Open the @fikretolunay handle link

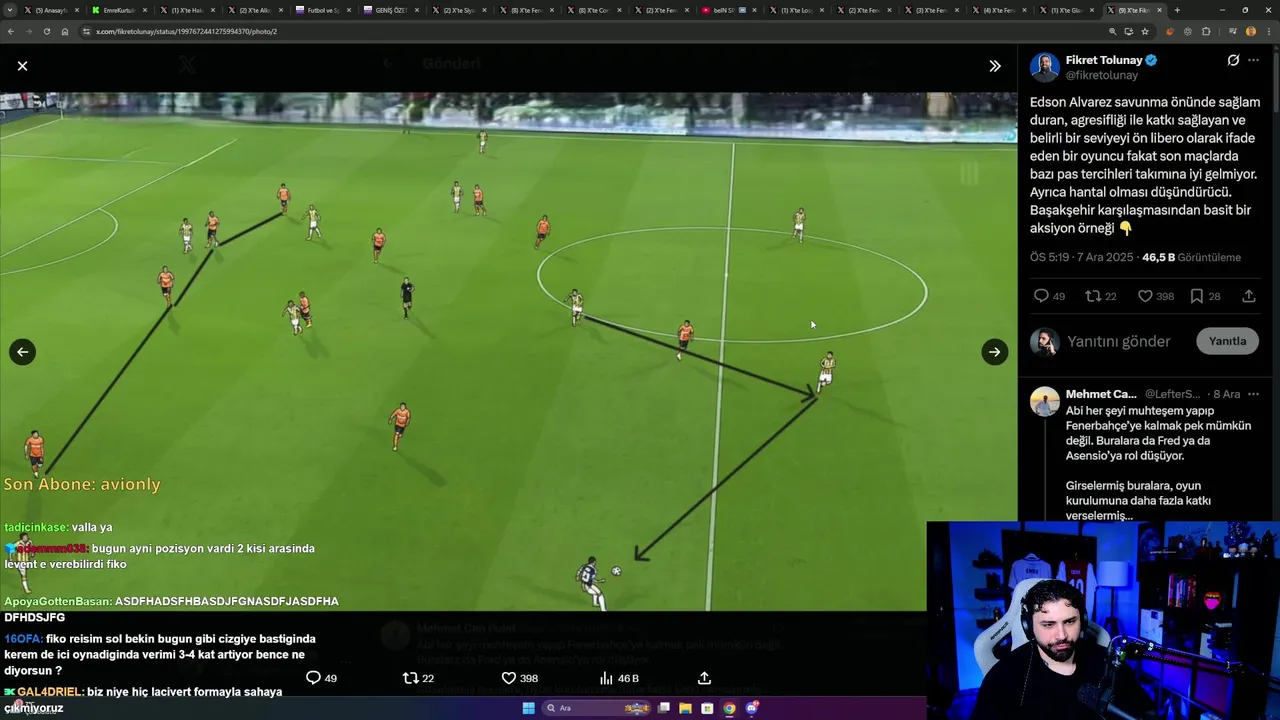1102,75
